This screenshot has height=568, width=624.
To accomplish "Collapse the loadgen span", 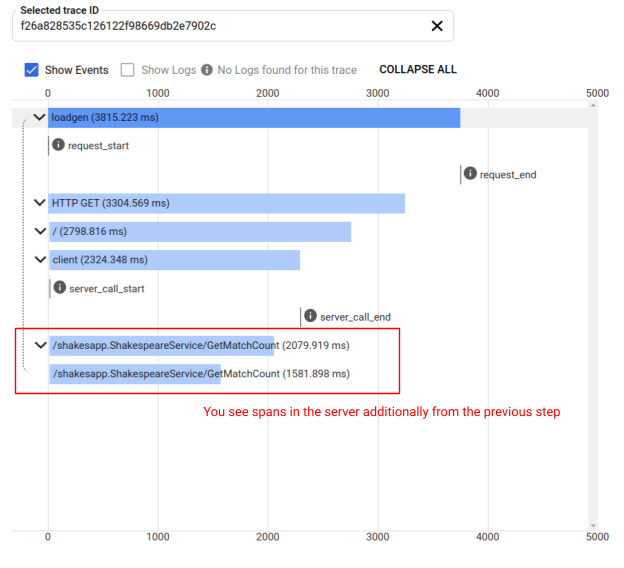I will [x=39, y=117].
